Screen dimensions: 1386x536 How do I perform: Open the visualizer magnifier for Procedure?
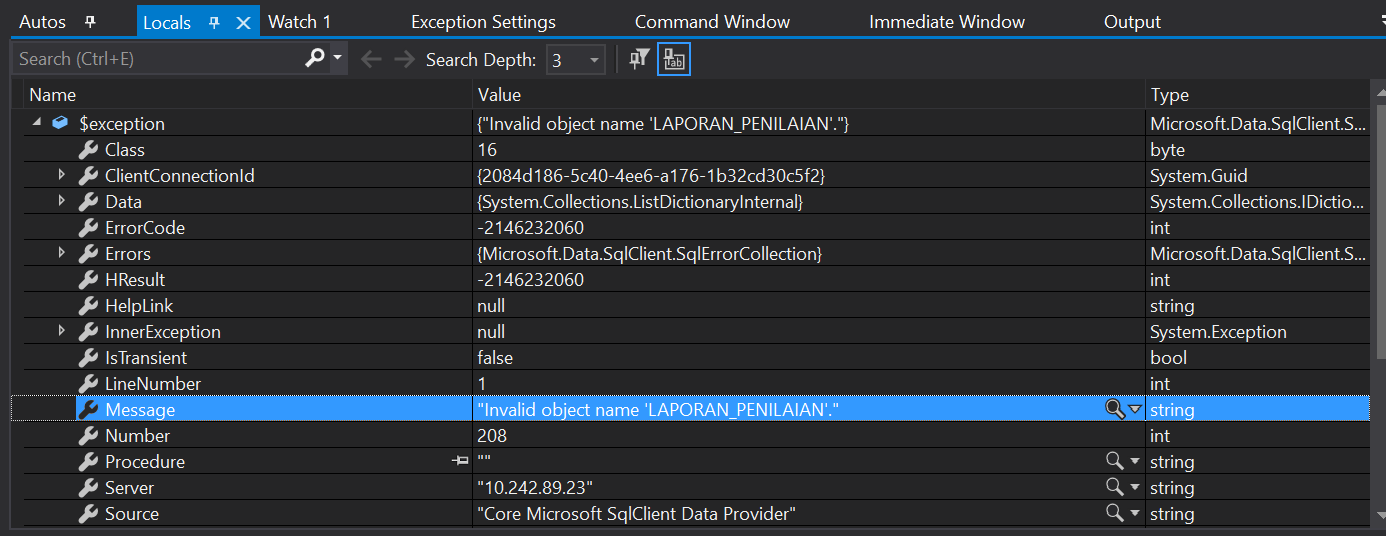[1114, 461]
